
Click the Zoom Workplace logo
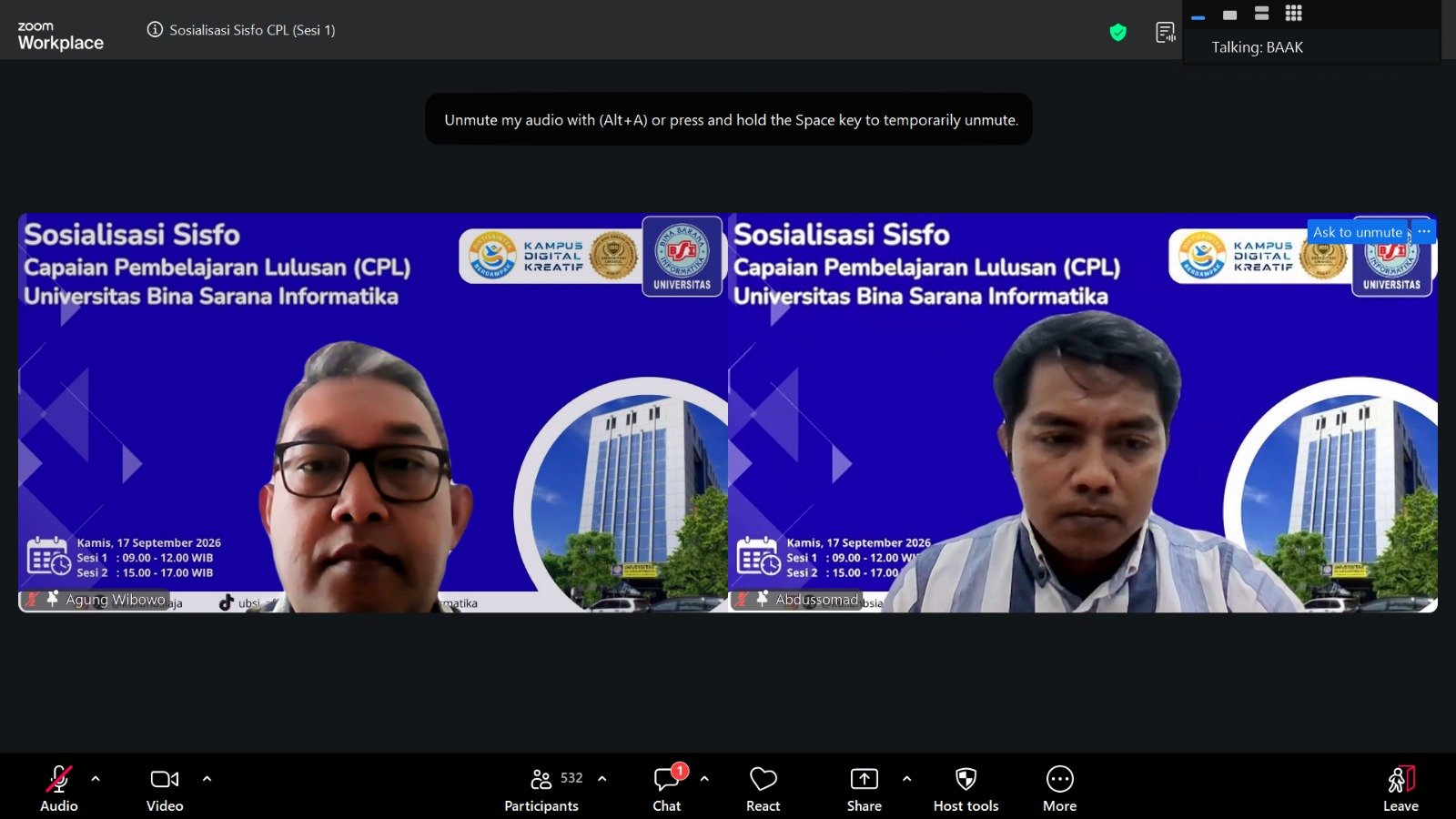point(60,36)
